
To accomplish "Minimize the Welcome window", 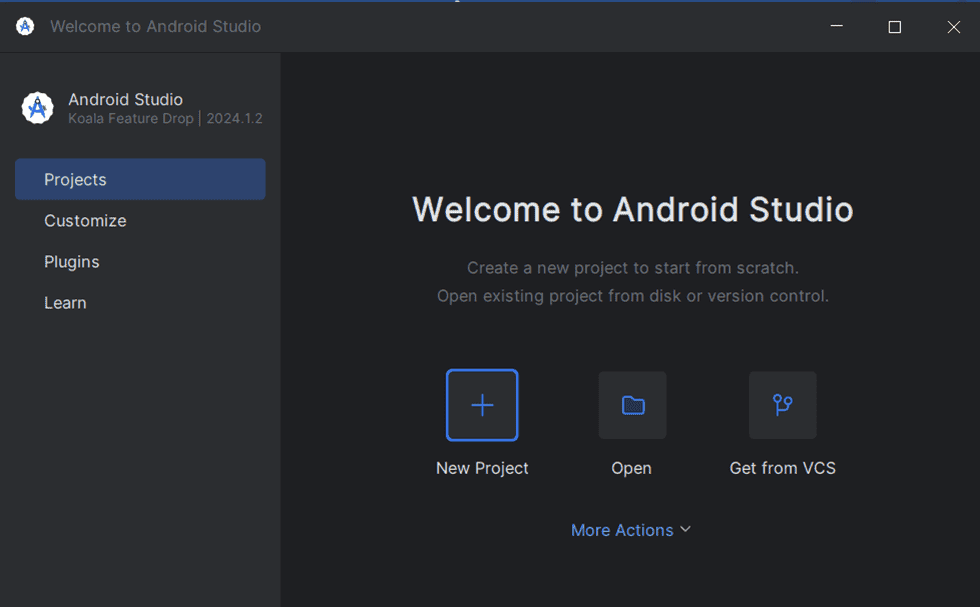I will (x=836, y=26).
